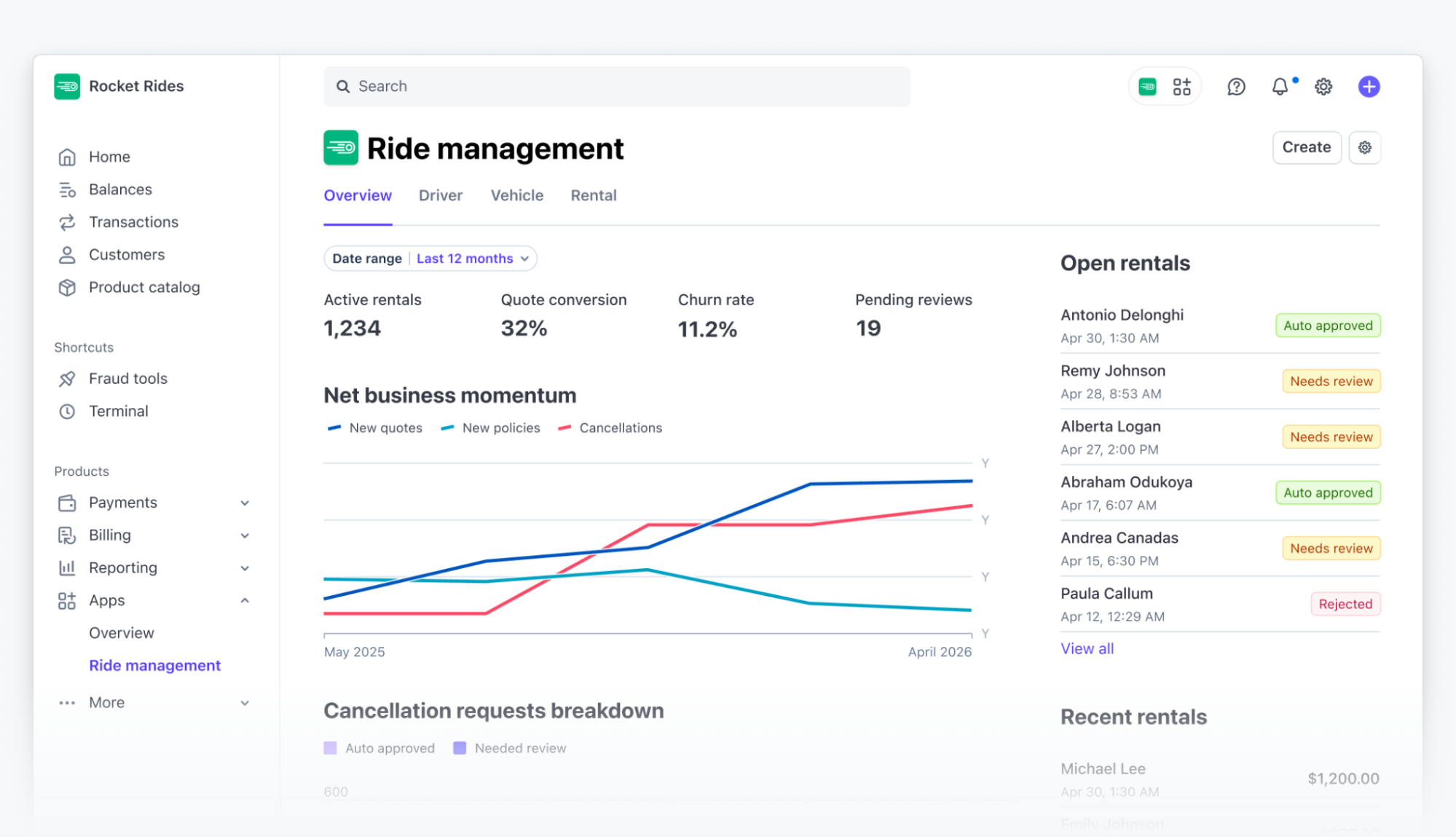Click the Balances sidebar icon

click(67, 190)
